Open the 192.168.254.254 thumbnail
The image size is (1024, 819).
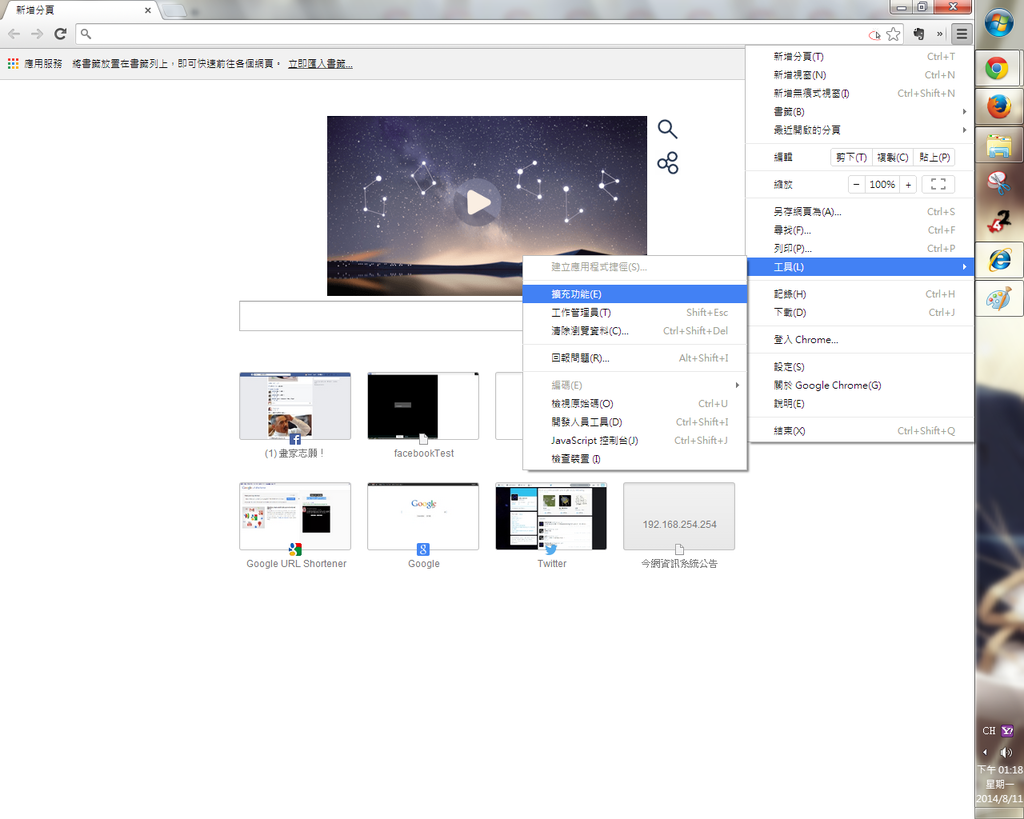click(x=679, y=516)
